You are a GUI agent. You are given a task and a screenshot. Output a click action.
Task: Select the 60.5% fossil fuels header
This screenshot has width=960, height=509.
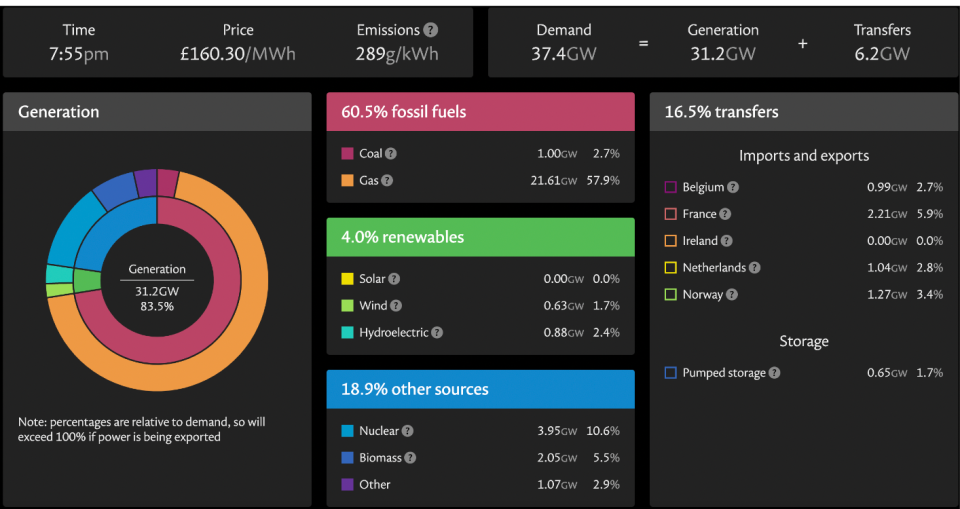(x=480, y=112)
